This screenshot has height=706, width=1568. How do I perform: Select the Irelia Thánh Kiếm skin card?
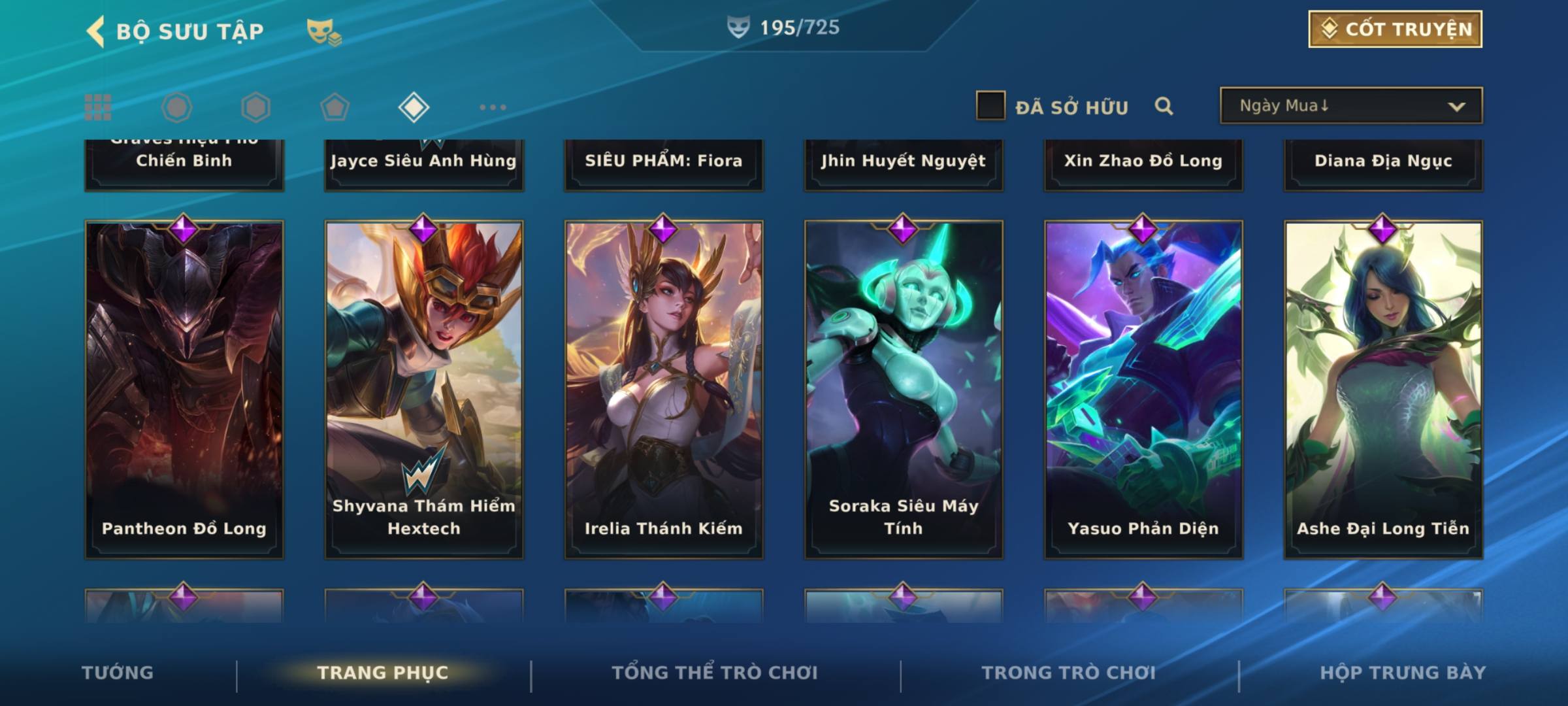664,390
